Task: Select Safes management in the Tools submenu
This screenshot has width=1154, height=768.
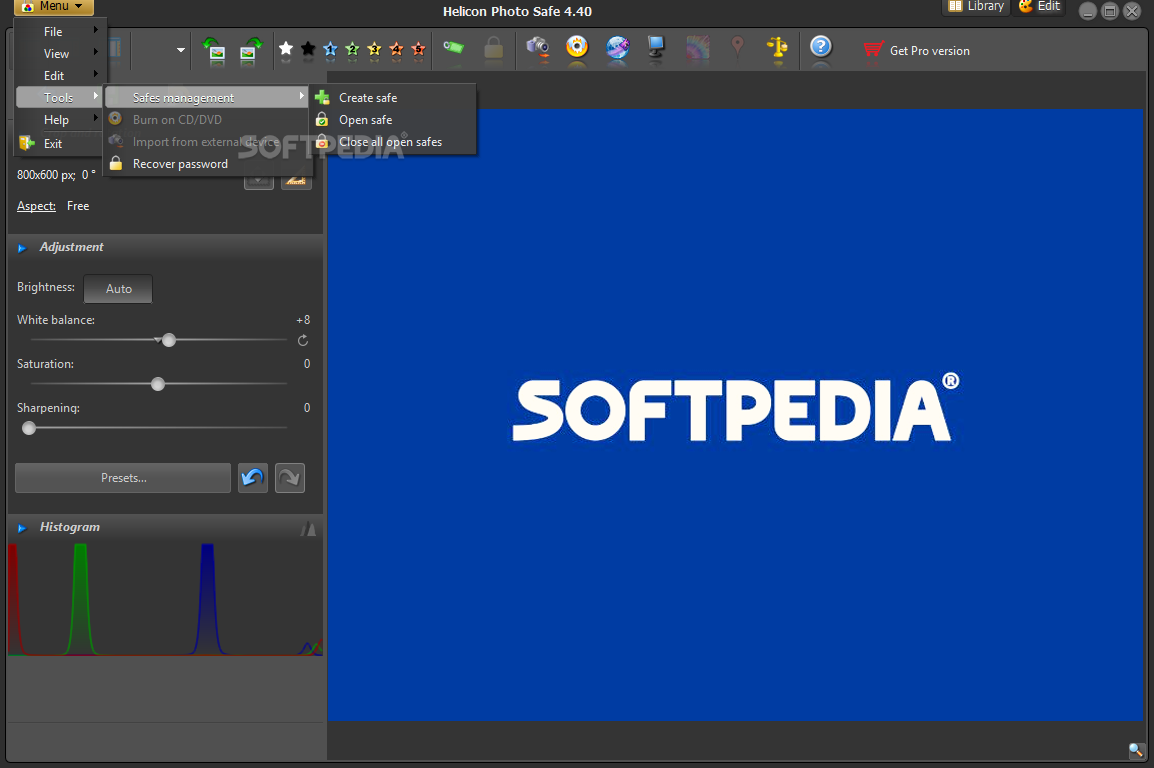Action: [207, 97]
